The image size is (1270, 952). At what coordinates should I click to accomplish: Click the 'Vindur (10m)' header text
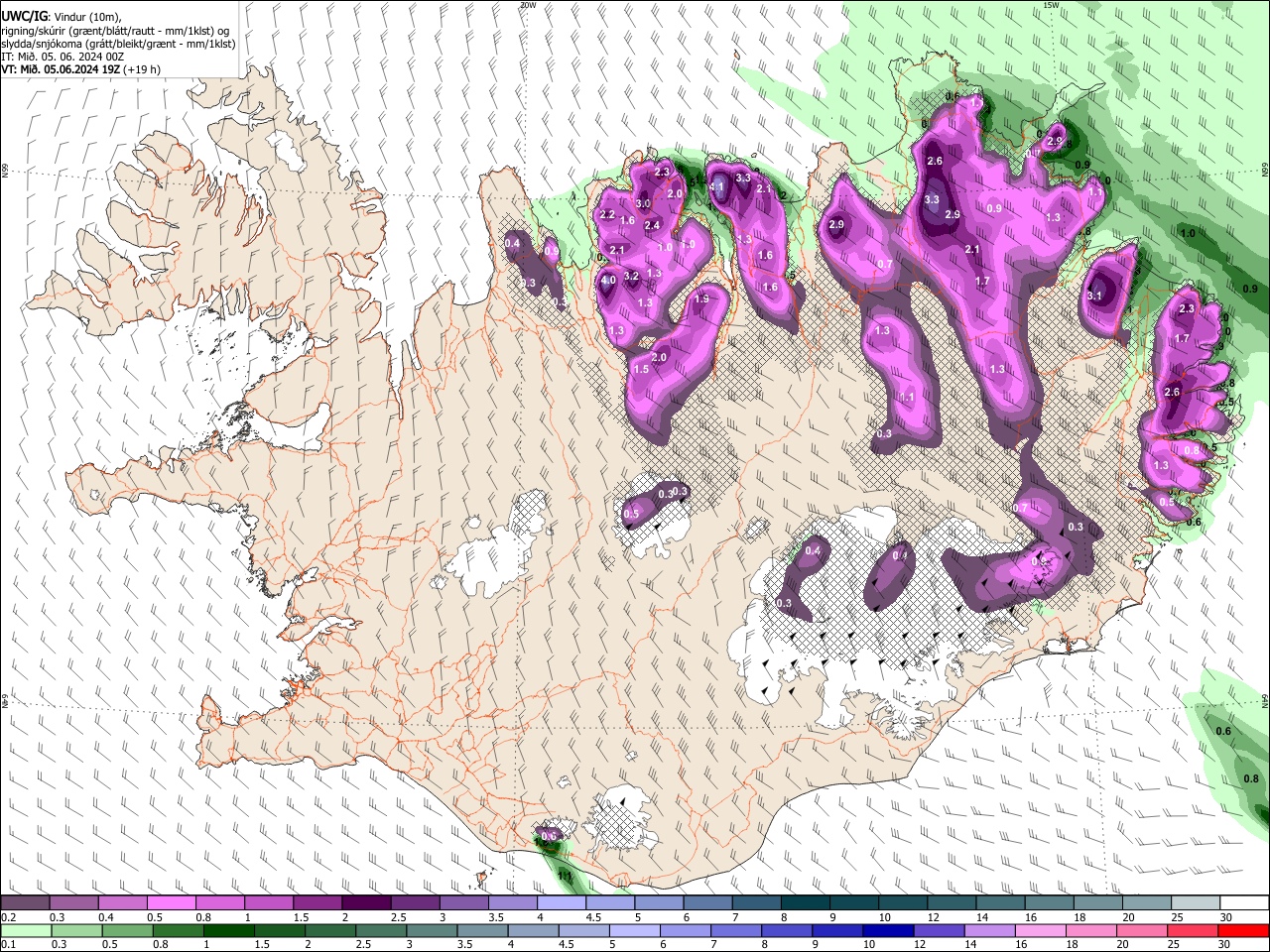pos(85,17)
